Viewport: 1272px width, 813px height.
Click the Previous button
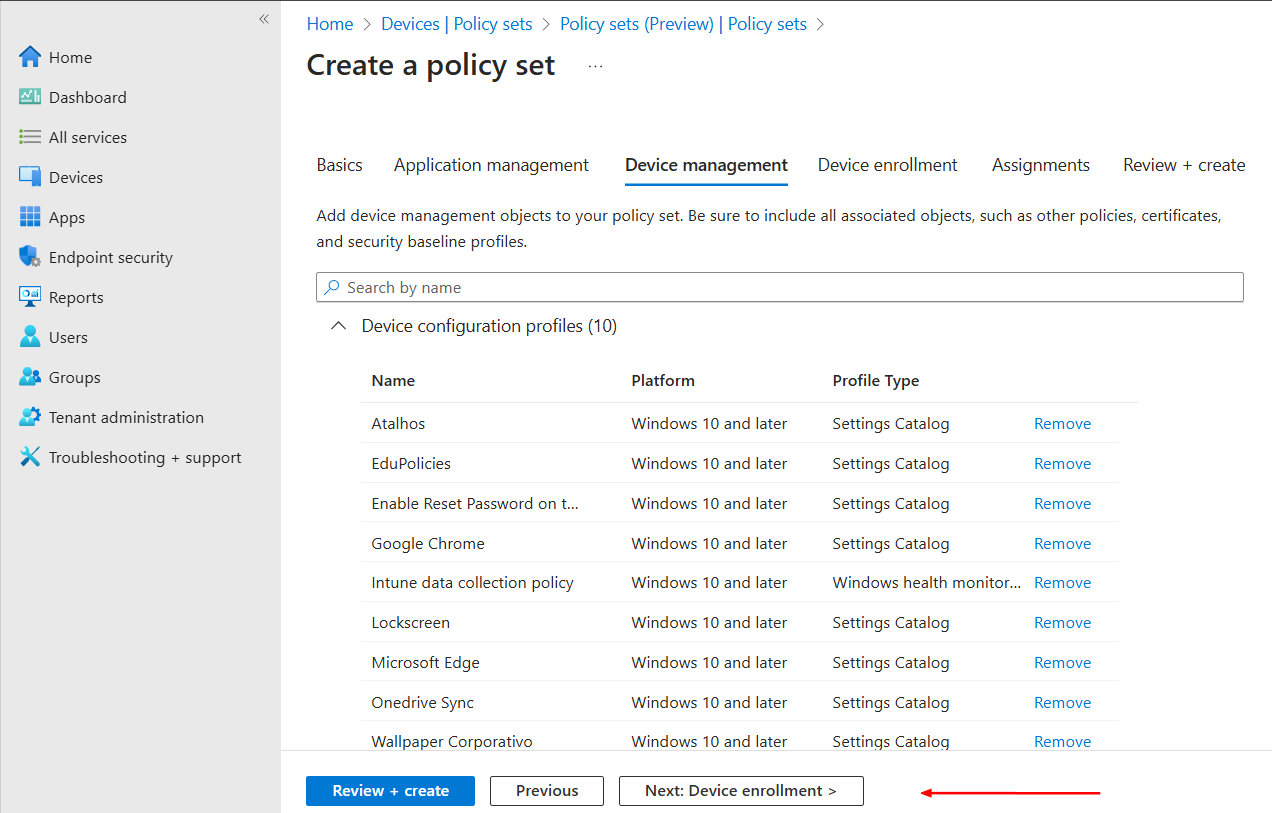[x=547, y=791]
